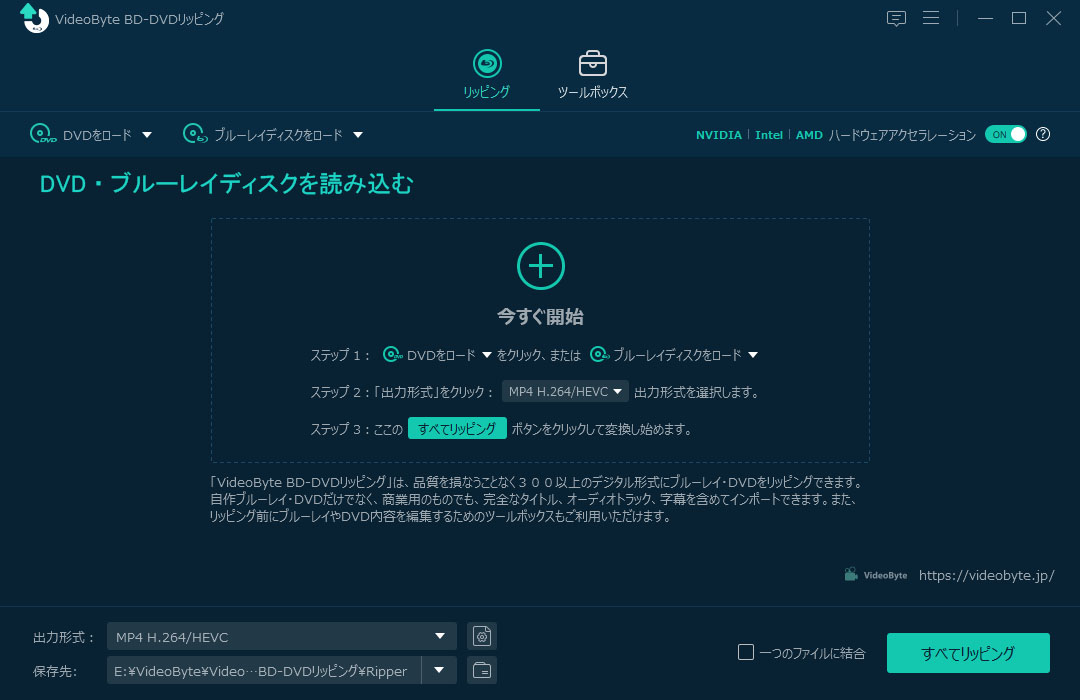
Task: Open the feedback message icon
Action: (x=896, y=19)
